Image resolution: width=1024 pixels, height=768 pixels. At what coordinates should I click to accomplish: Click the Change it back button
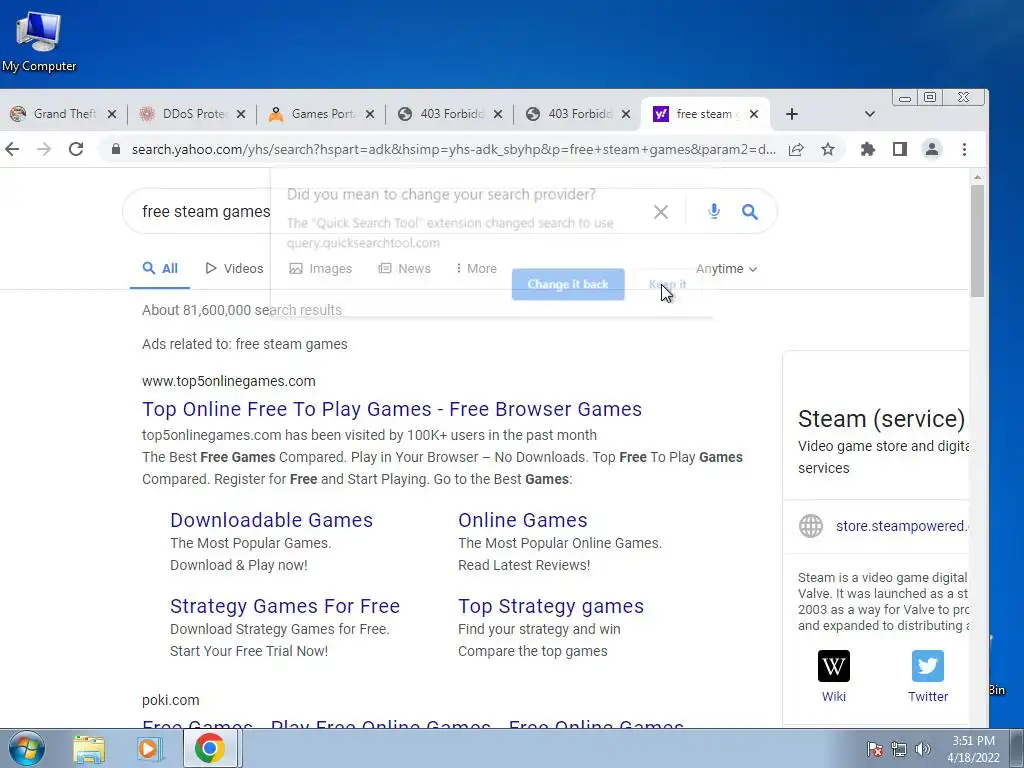click(568, 284)
